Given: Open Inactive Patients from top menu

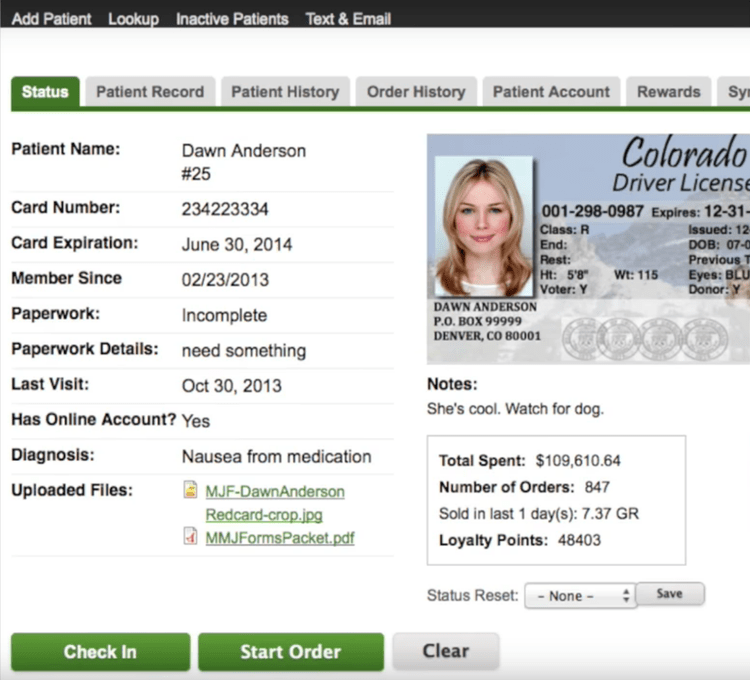Looking at the screenshot, I should coord(232,19).
